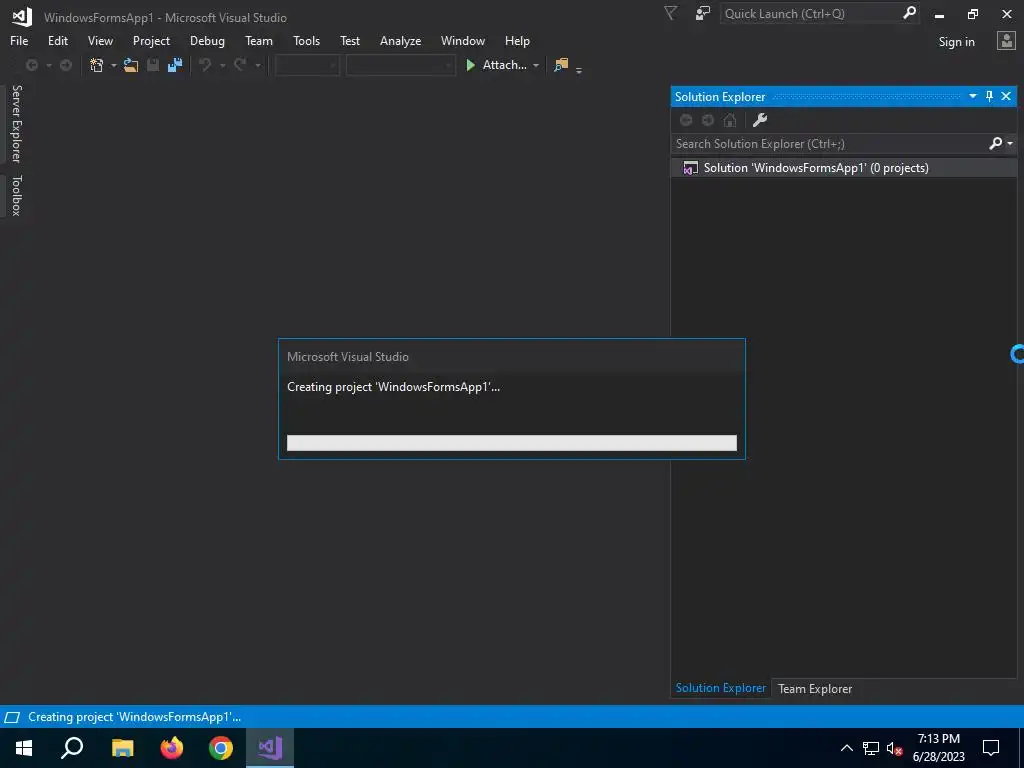Viewport: 1024px width, 768px height.
Task: Click the Quick Launch magnifier icon
Action: [909, 13]
